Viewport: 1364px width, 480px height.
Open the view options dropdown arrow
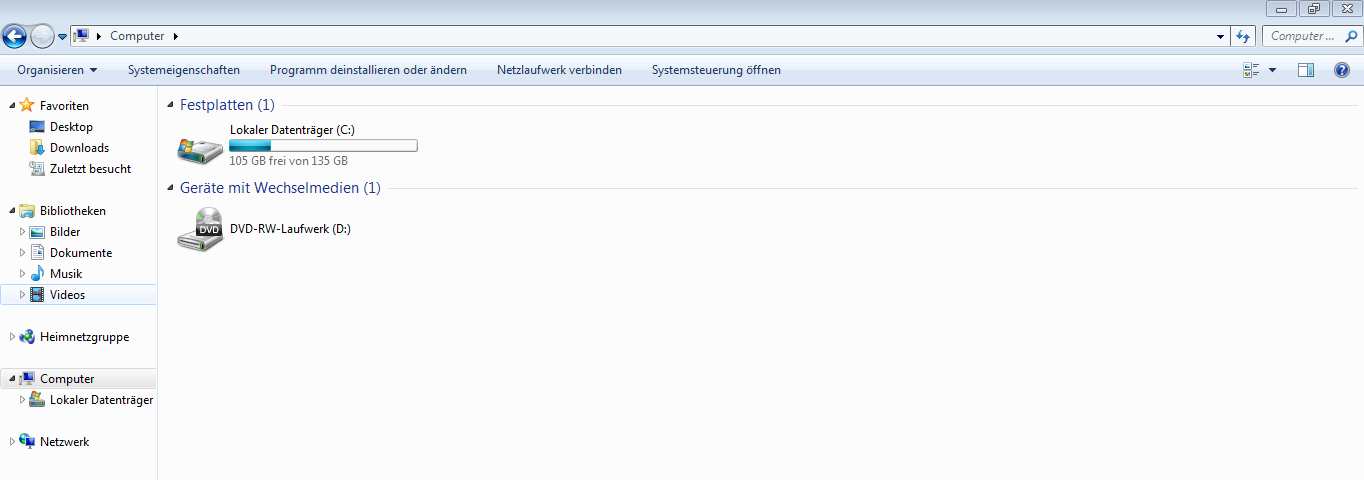click(1272, 70)
